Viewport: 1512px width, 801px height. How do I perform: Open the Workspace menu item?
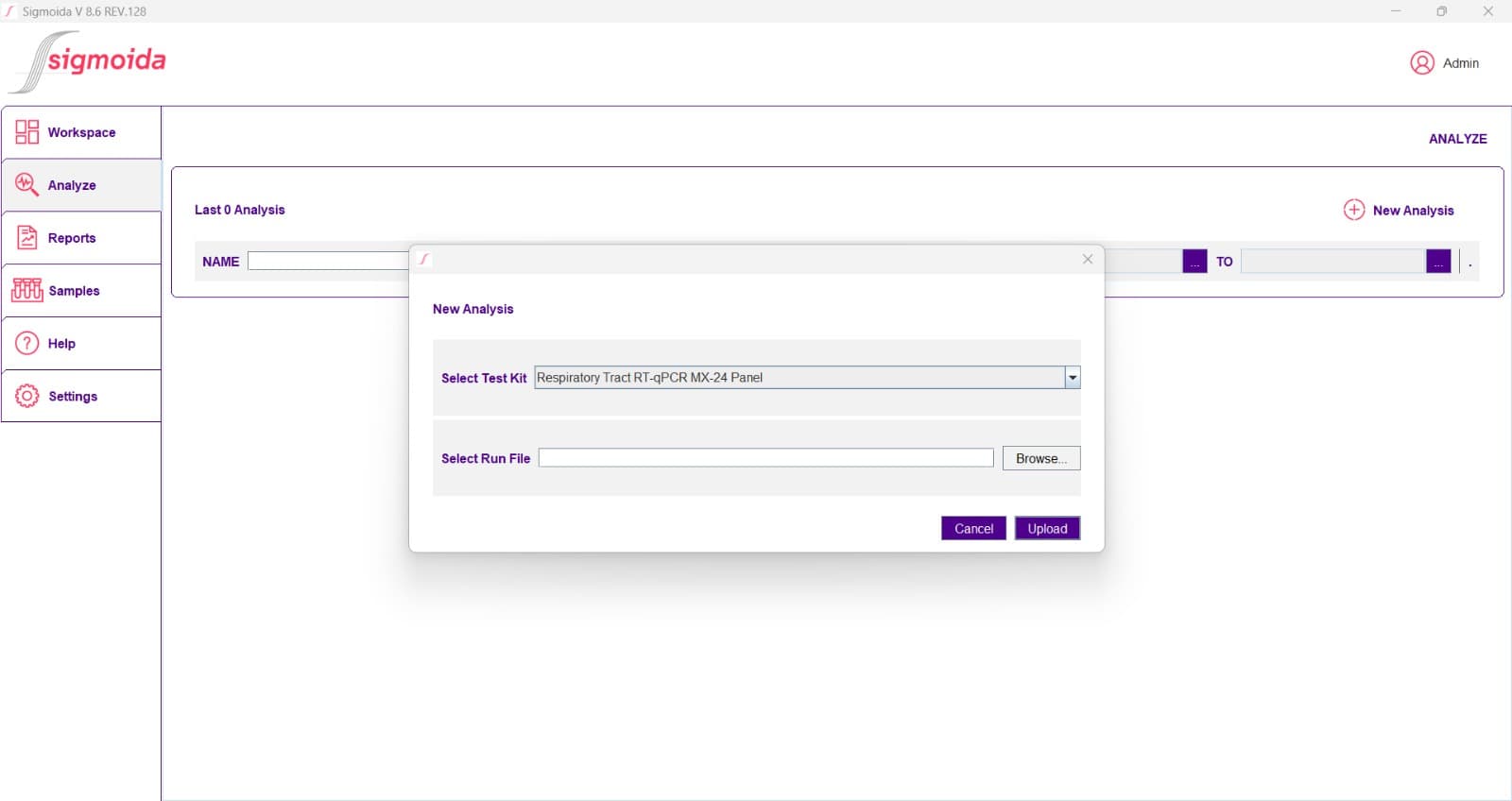[x=81, y=132]
